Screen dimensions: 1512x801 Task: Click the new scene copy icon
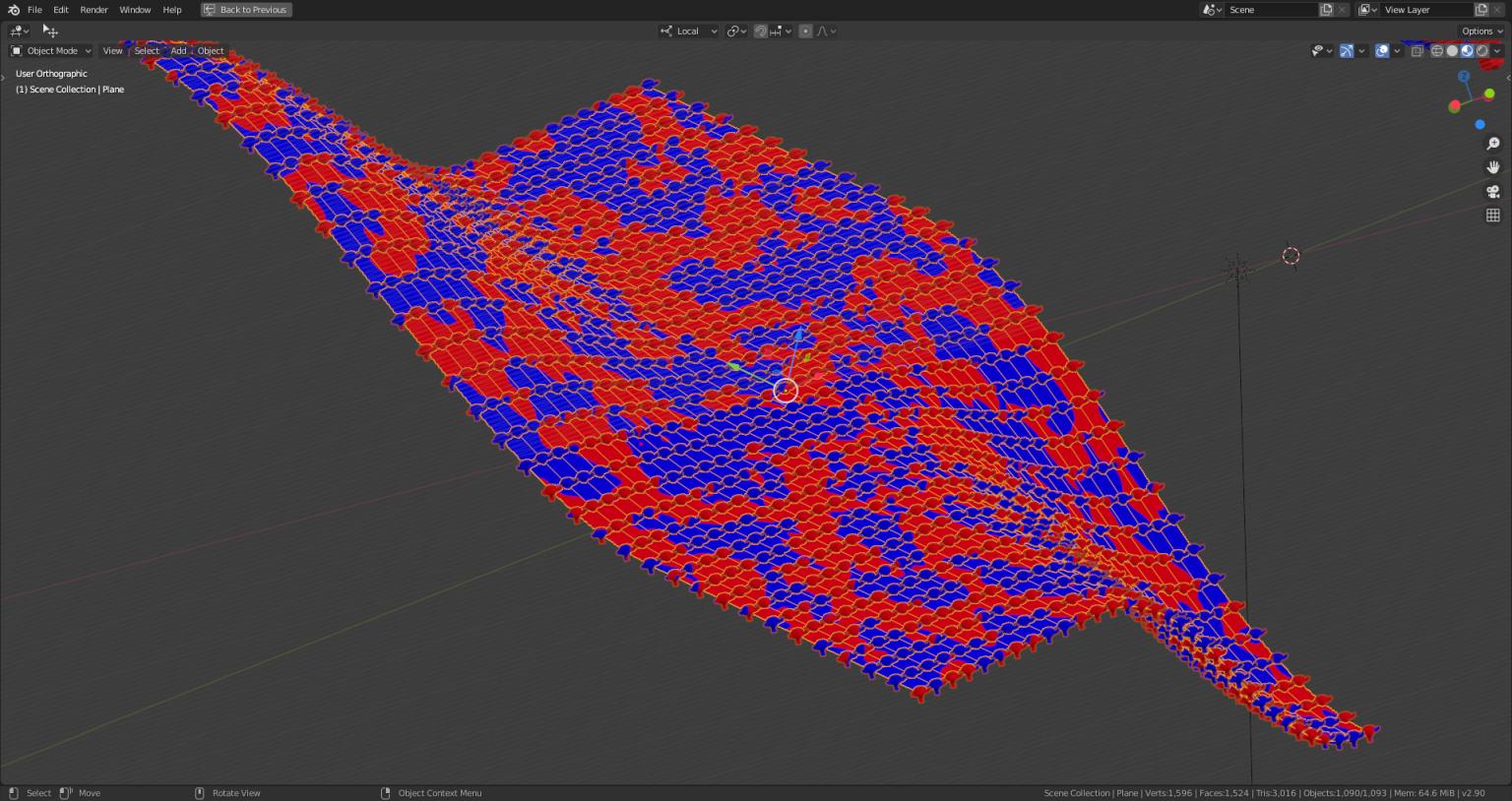1326,10
